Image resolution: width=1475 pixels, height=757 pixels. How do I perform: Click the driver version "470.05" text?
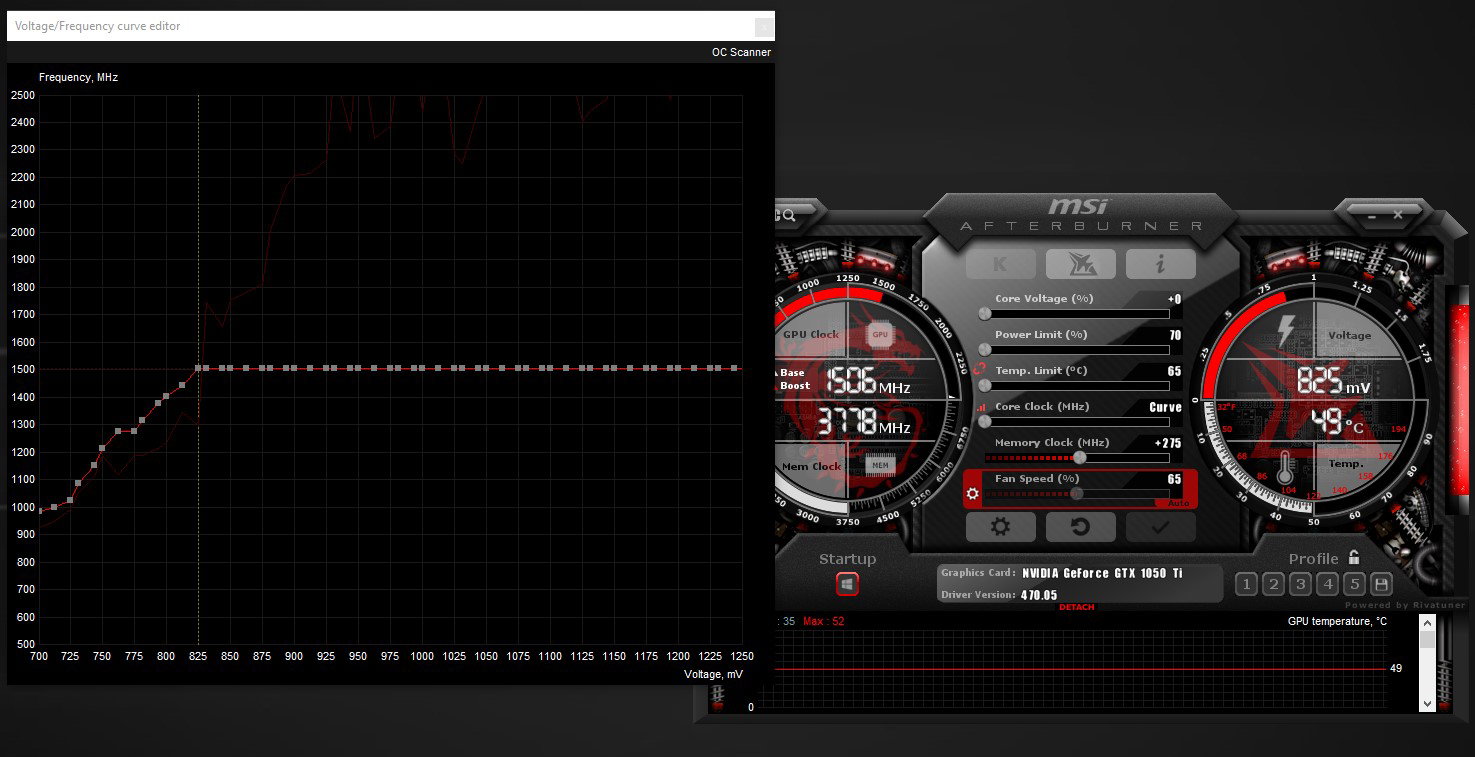coord(1039,595)
